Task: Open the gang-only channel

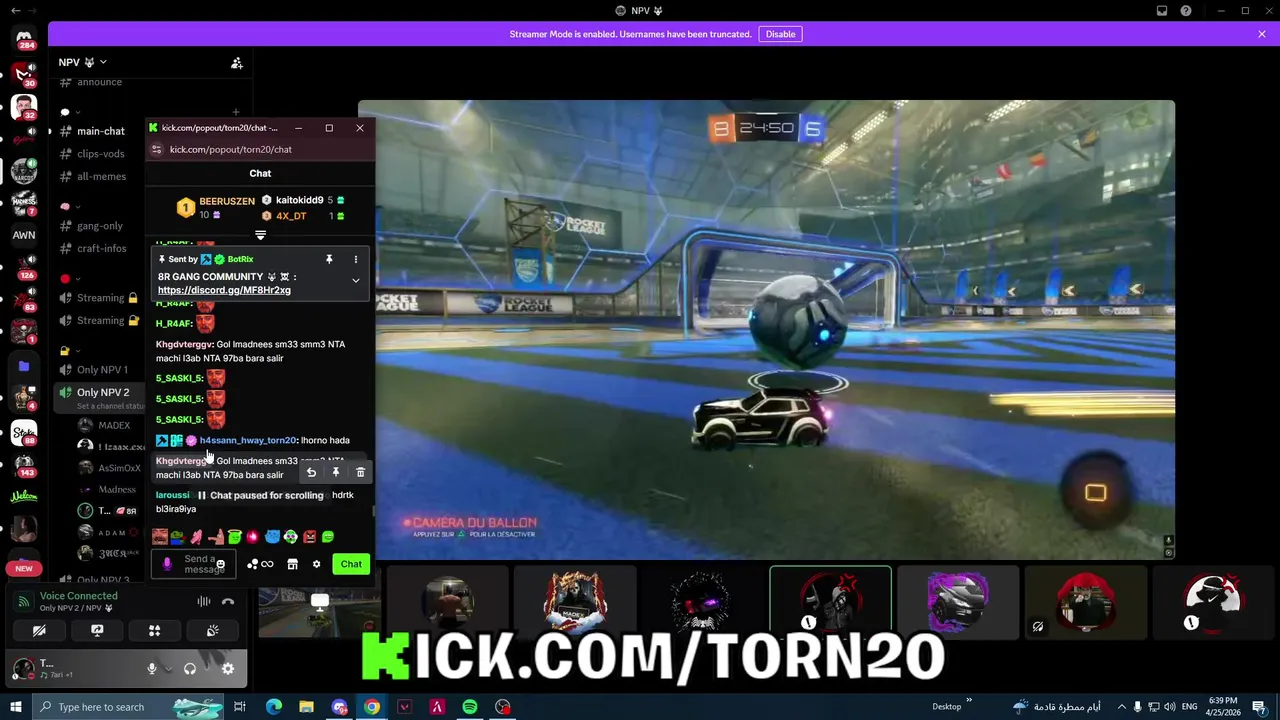Action: [x=99, y=226]
